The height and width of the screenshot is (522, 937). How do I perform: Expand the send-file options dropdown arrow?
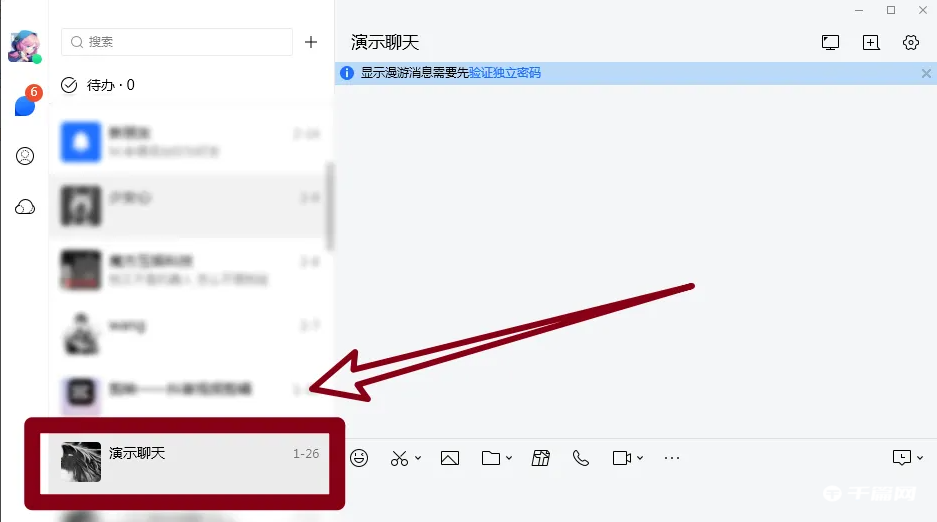pos(509,458)
